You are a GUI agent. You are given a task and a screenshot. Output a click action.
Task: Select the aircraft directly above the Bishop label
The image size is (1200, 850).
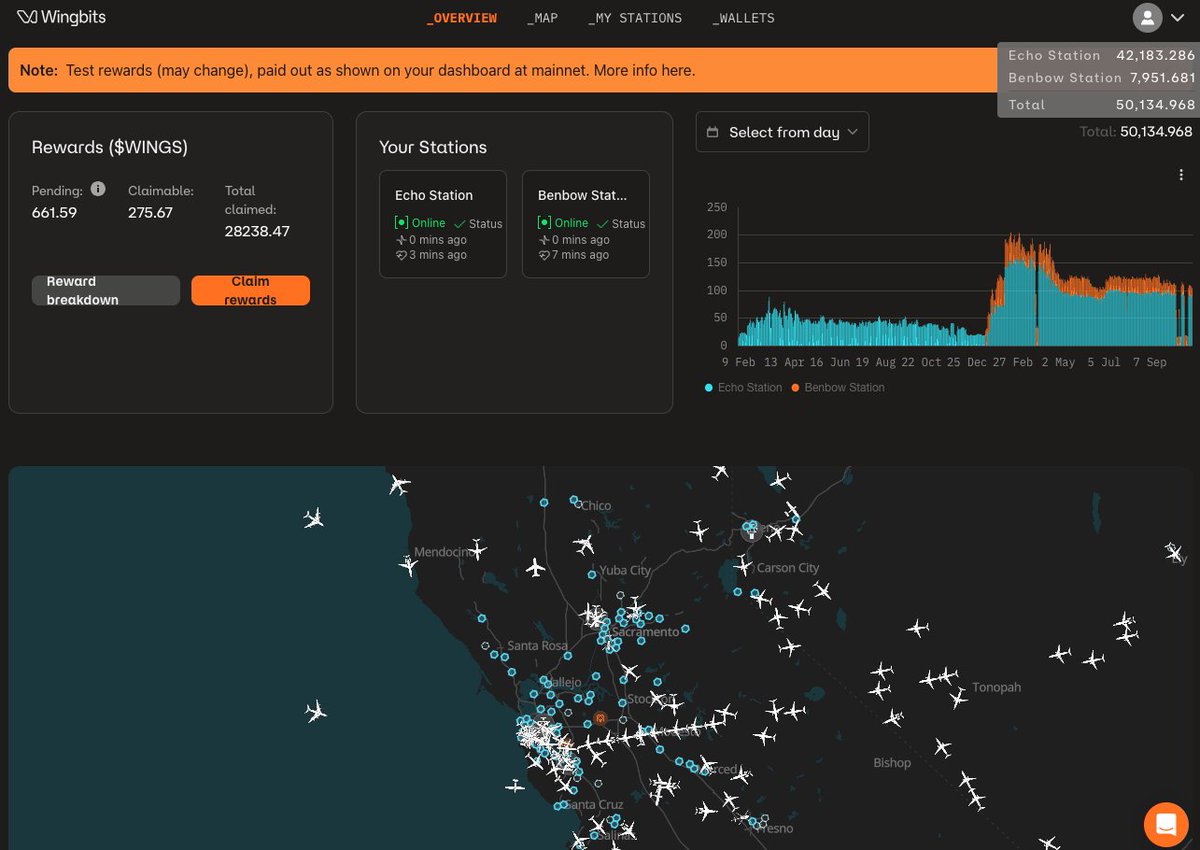click(892, 717)
